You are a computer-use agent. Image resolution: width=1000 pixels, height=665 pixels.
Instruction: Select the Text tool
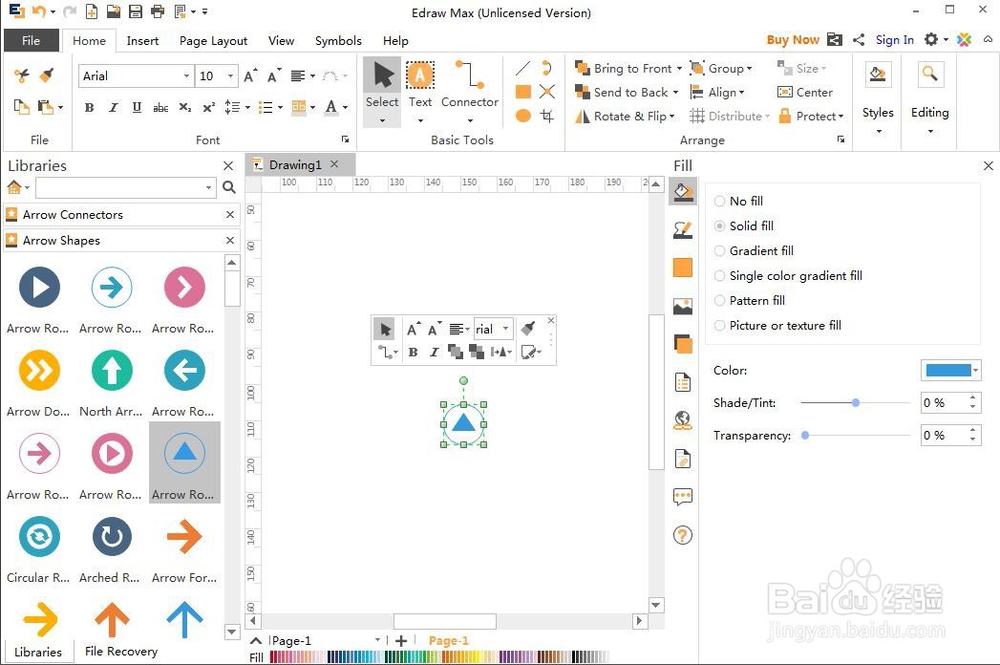pos(420,90)
